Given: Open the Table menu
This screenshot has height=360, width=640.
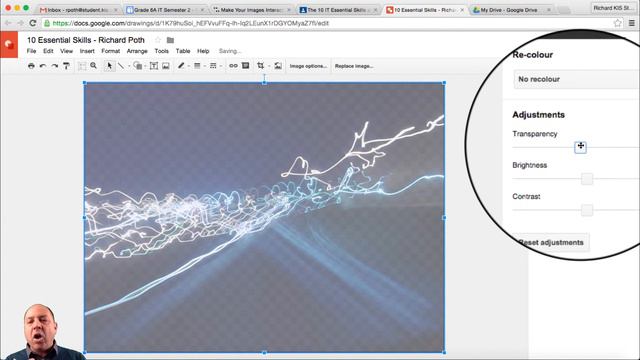Looking at the screenshot, I should click(183, 51).
